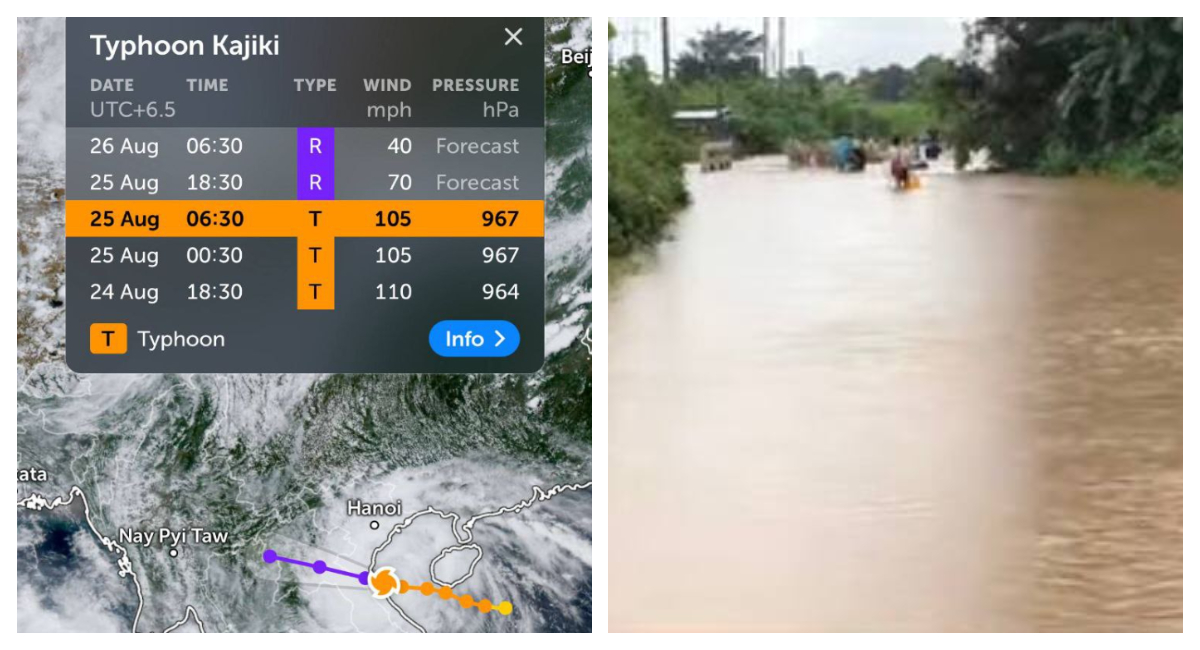The width and height of the screenshot is (1200, 650).
Task: Click the purple R icon for 26 Aug
Action: (315, 146)
